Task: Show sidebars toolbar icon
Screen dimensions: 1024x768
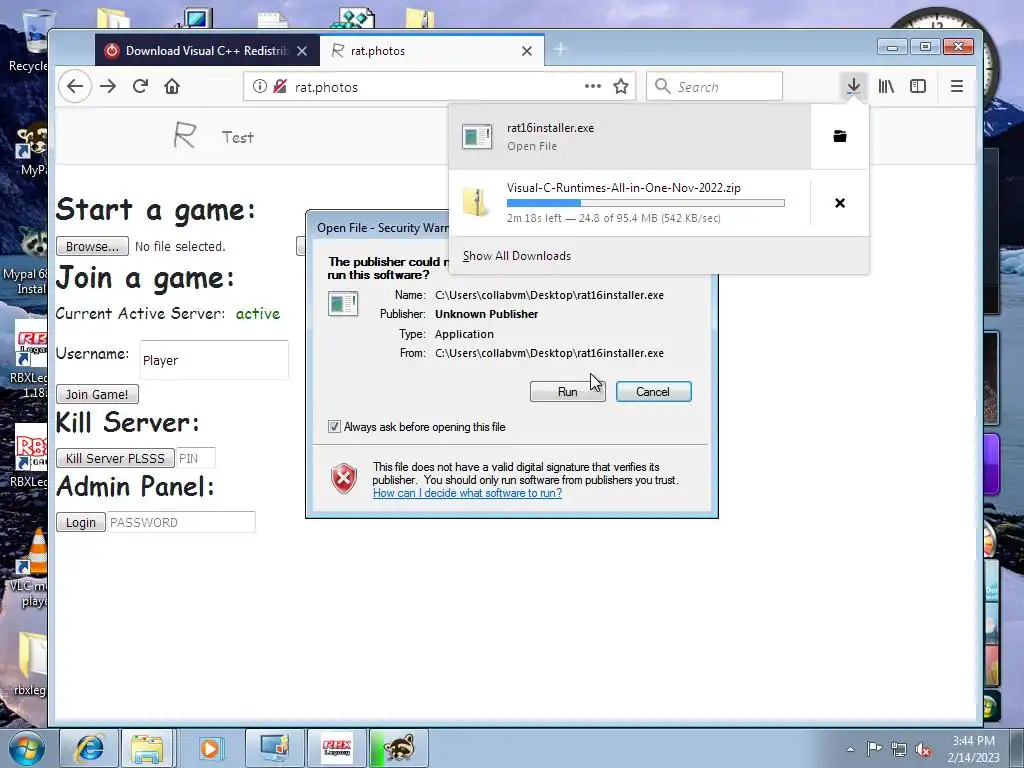Action: click(x=918, y=86)
